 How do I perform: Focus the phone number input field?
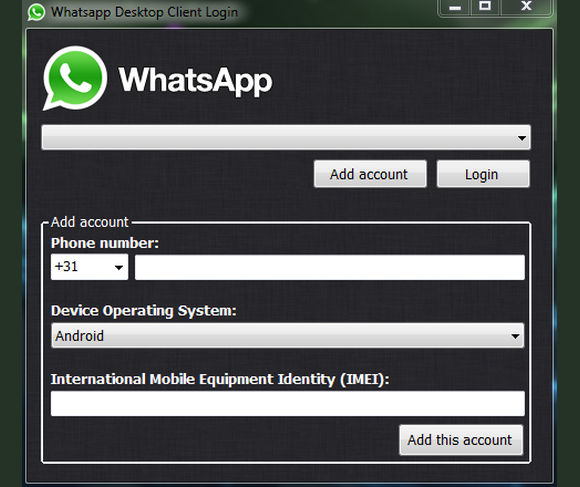[330, 267]
